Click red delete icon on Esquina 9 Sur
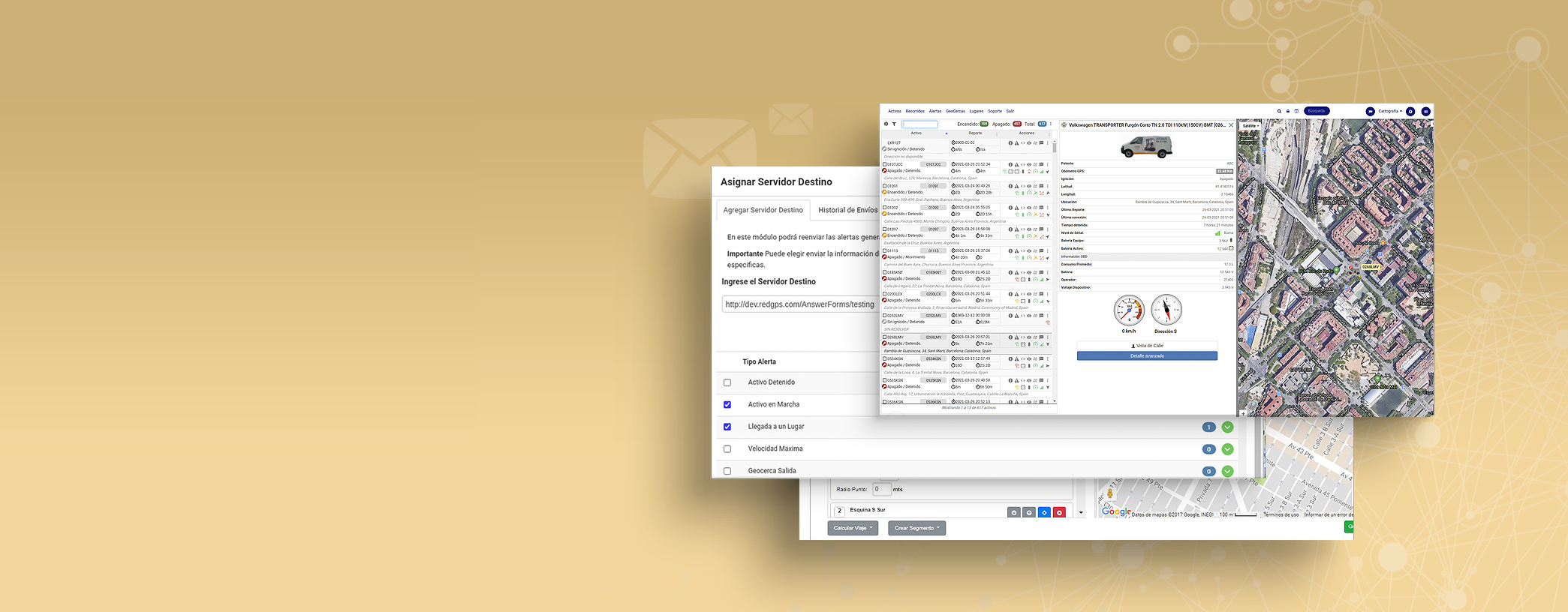 coord(1059,513)
